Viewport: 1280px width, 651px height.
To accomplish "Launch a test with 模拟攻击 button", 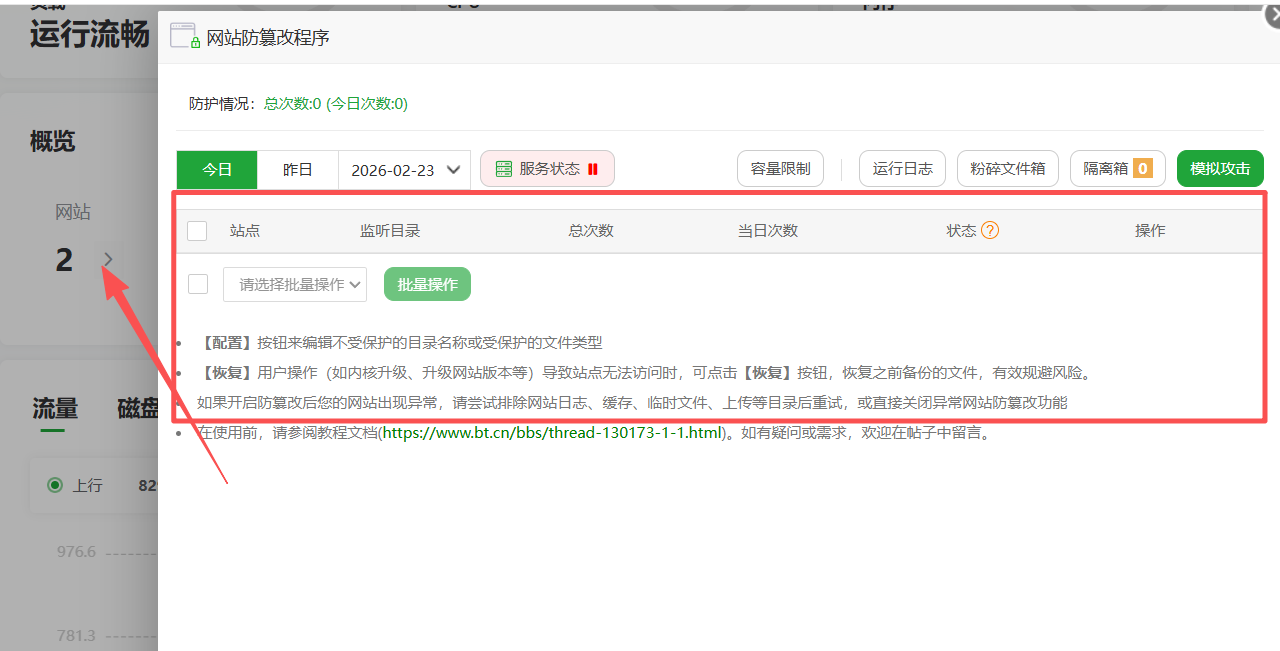I will click(1220, 168).
